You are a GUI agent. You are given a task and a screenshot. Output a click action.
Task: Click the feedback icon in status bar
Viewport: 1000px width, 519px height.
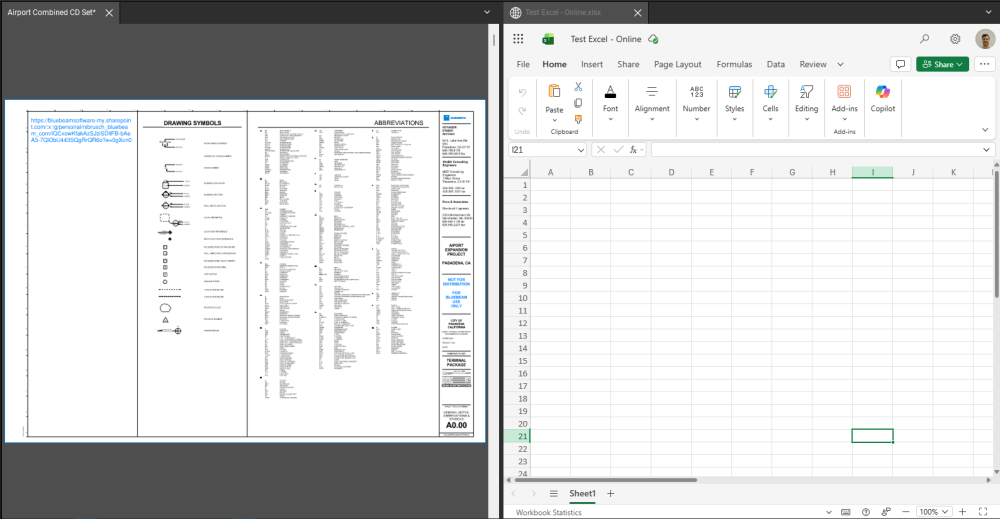pos(886,512)
